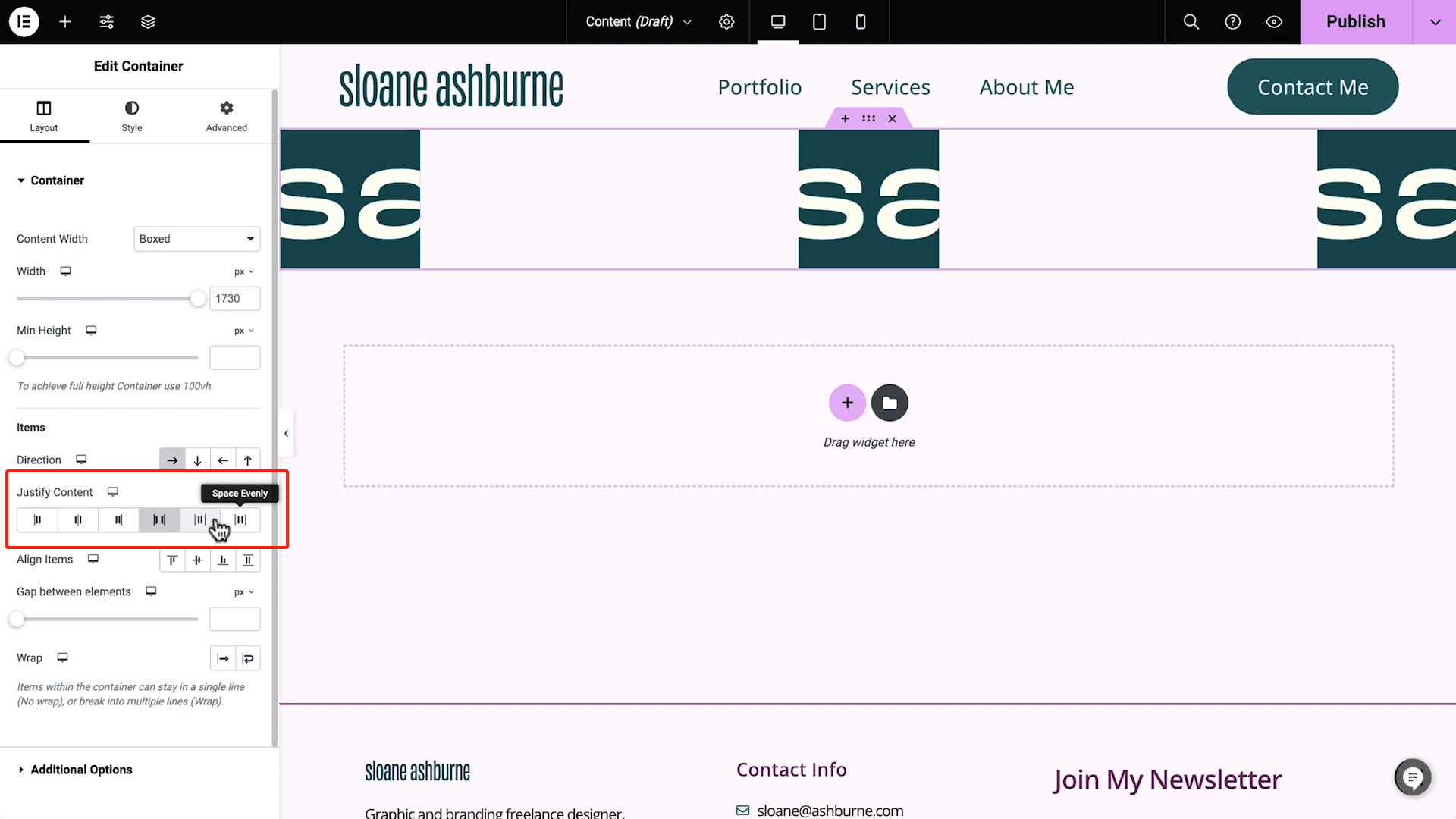Click the Contact Me button
Viewport: 1456px width, 819px height.
[x=1312, y=87]
